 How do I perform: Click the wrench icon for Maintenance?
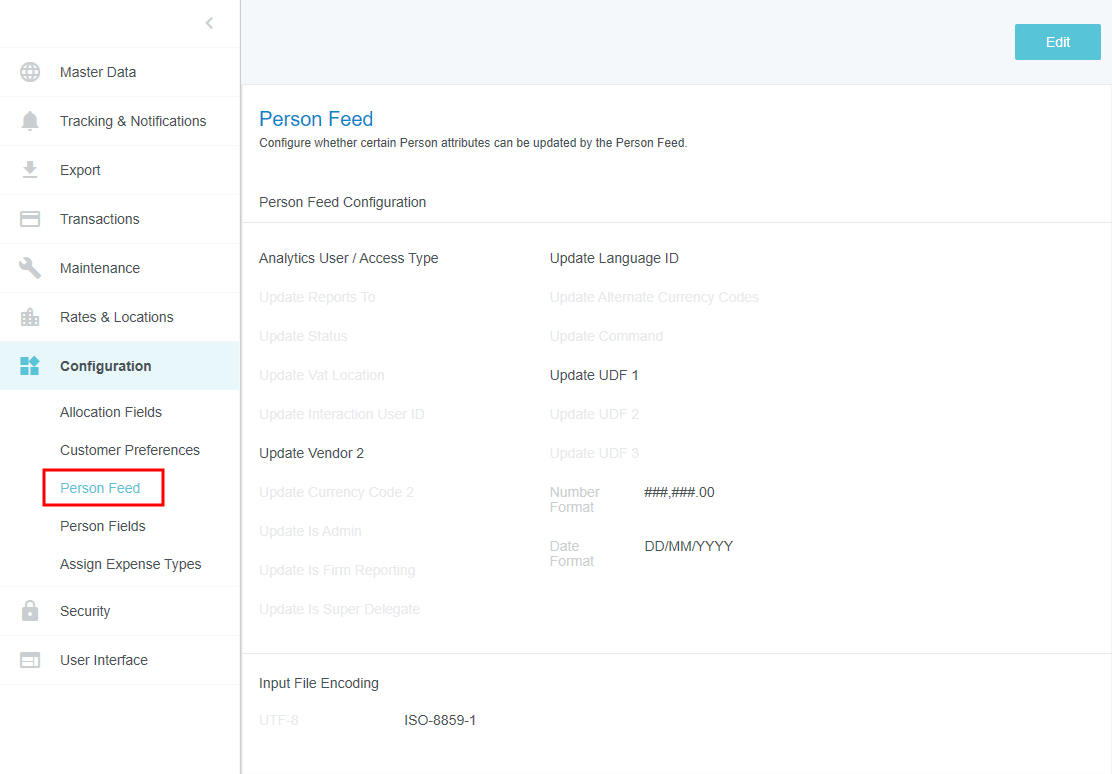[x=30, y=268]
